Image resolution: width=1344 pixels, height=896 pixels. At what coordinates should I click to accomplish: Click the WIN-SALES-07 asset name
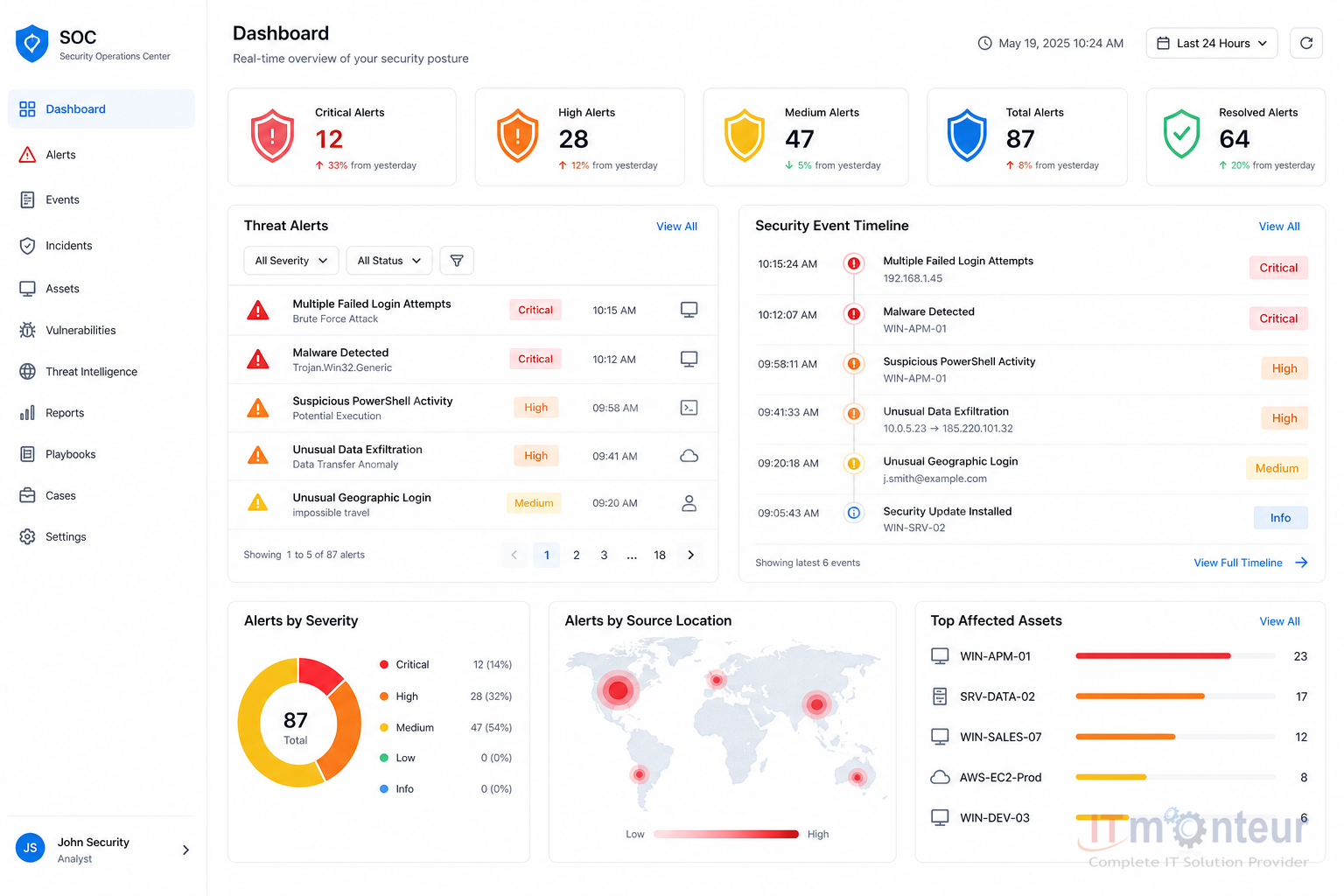[x=1000, y=737]
